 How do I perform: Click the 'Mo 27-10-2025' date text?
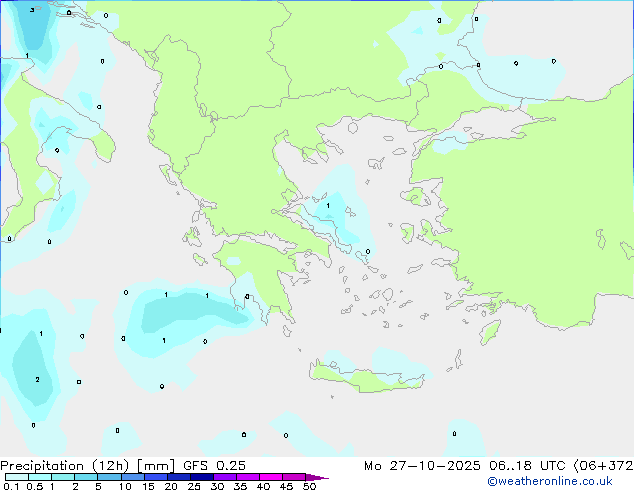[422, 466]
